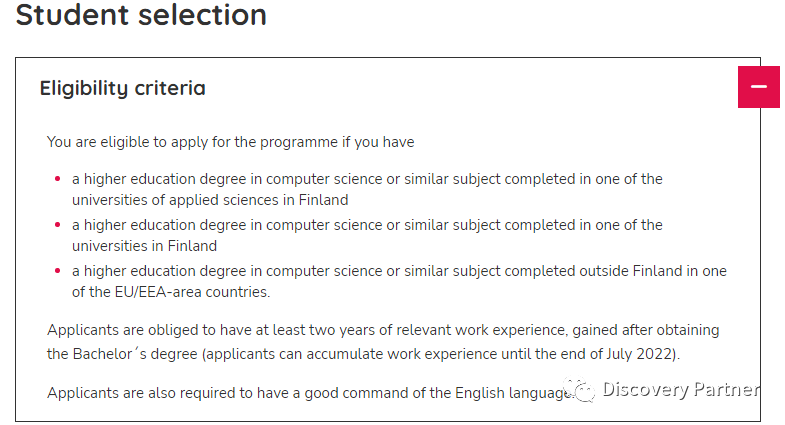Viewport: 785px width, 425px height.
Task: Click the 'Bachelor's degree' phrase
Action: click(x=135, y=354)
